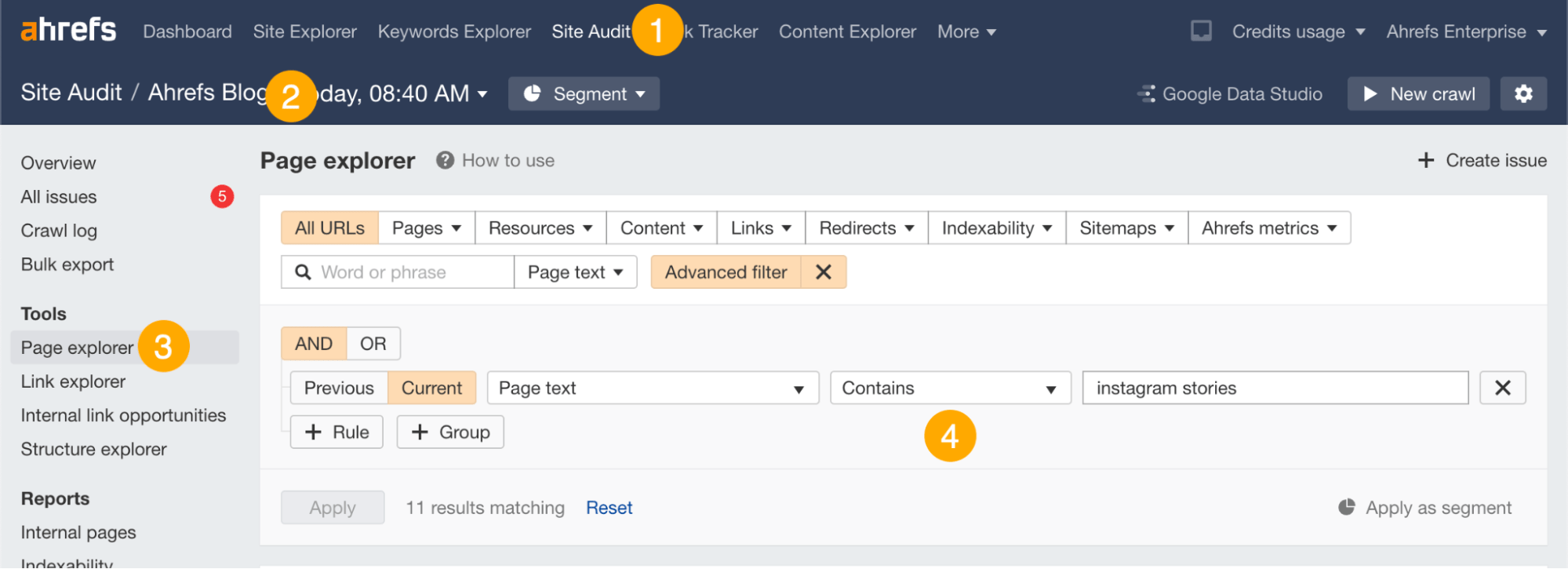1568x569 pixels.
Task: Open Keywords Explorer
Action: (x=454, y=31)
